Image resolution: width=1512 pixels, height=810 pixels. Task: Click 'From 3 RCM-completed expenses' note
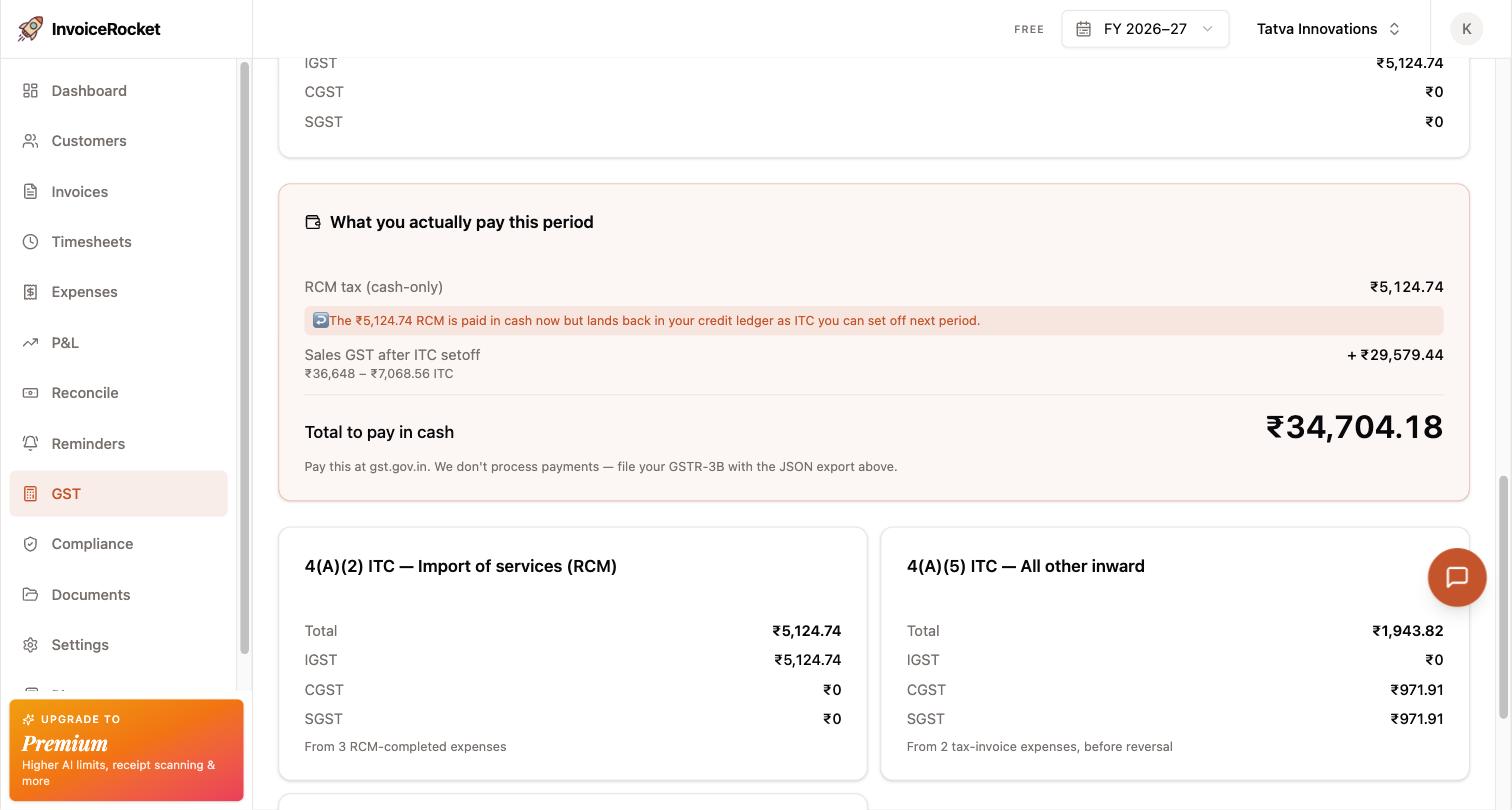(x=406, y=747)
